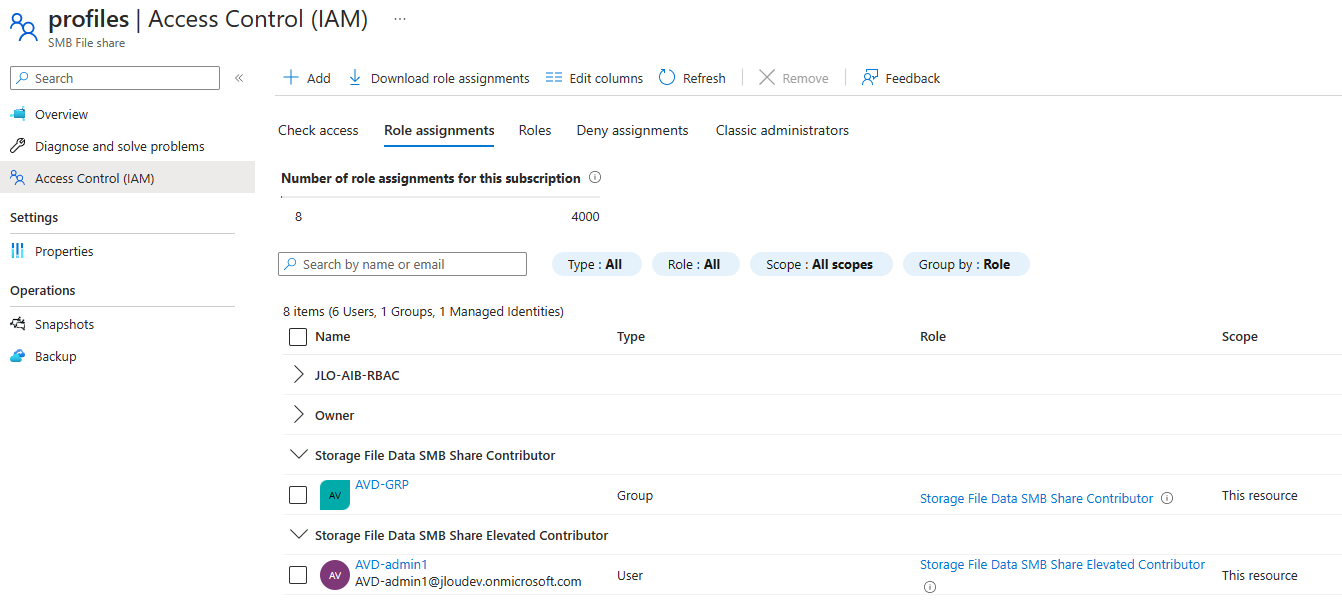Open the AVD-admin1 user link

pyautogui.click(x=391, y=565)
